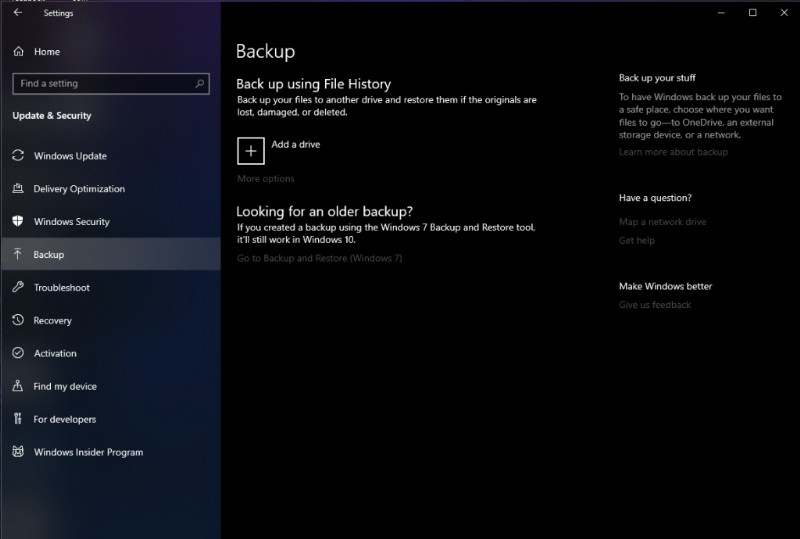Click the For developers tools icon
This screenshot has height=539, width=800.
point(18,419)
